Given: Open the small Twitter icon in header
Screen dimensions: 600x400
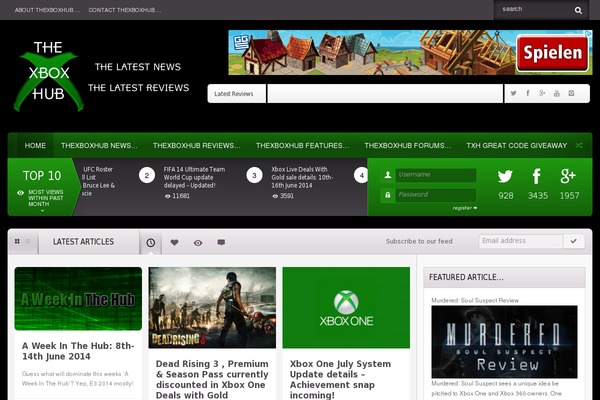Looking at the screenshot, I should (514, 93).
